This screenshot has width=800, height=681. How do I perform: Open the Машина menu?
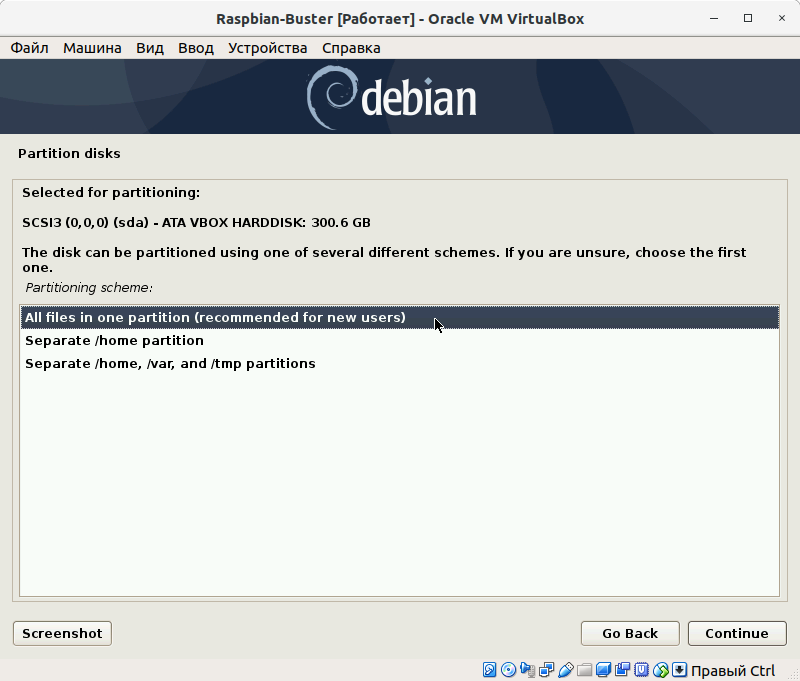(x=92, y=48)
